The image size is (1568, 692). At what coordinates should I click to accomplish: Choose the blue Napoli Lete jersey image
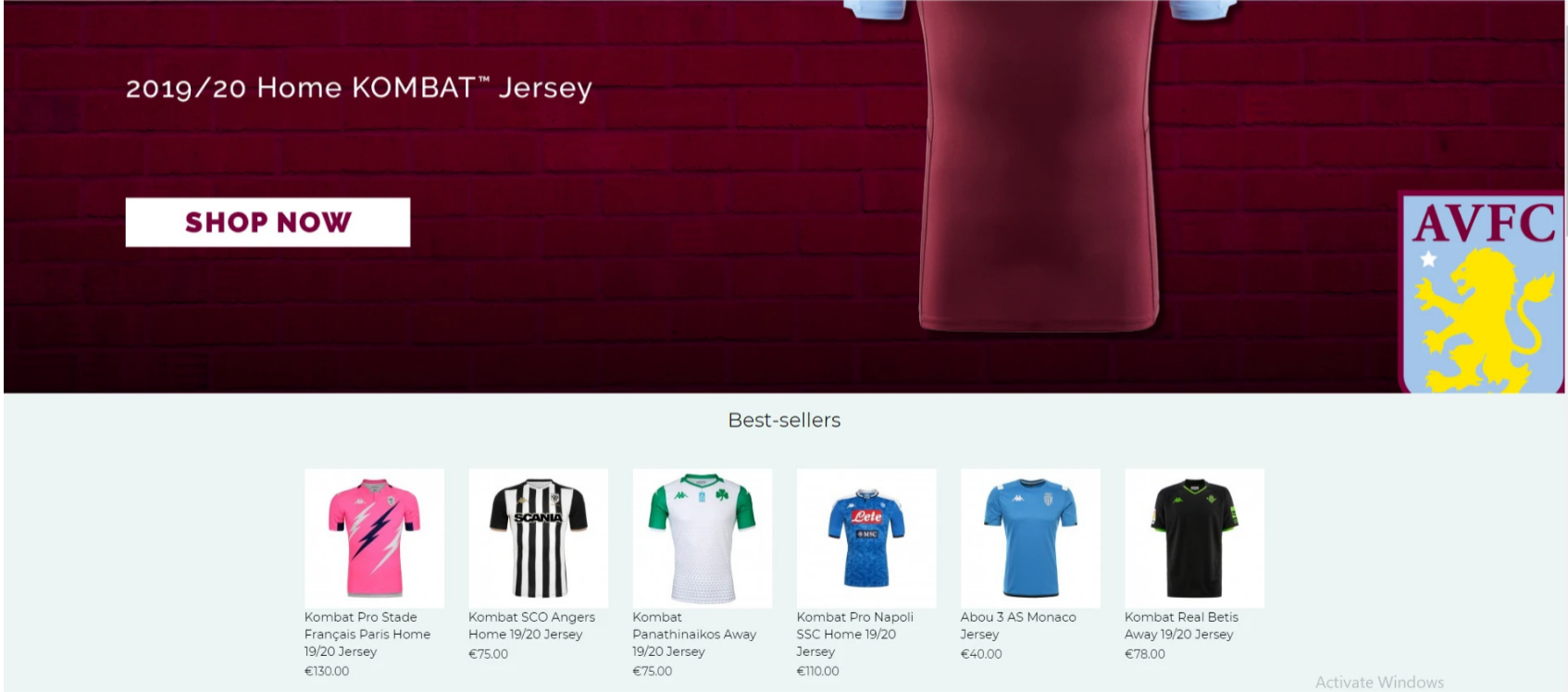(x=866, y=538)
